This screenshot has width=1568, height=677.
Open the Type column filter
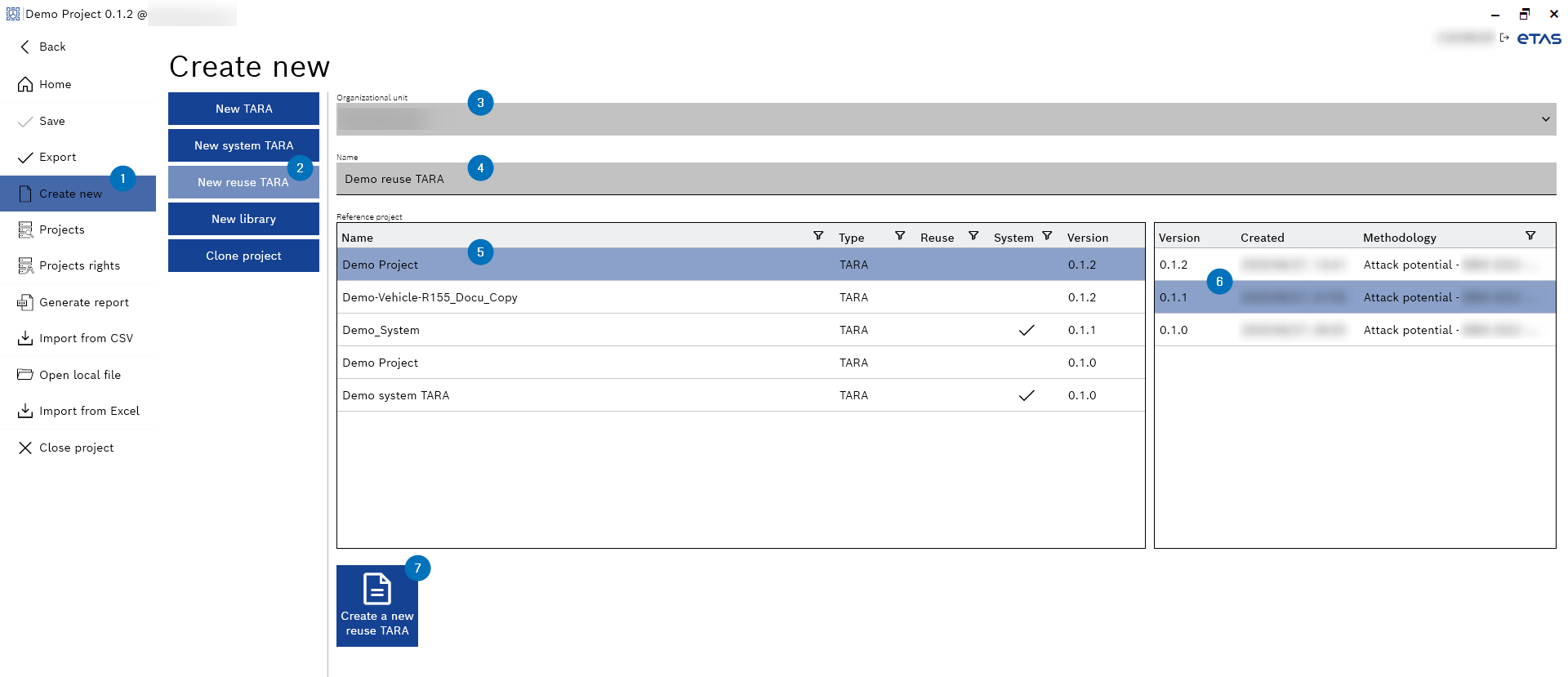899,236
